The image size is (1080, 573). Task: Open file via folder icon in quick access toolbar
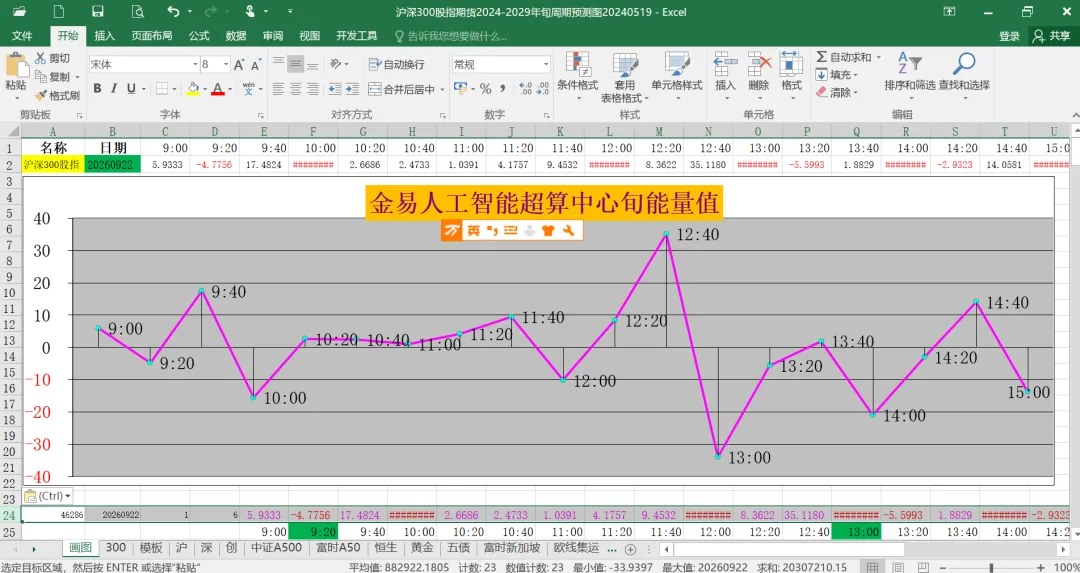(21, 11)
